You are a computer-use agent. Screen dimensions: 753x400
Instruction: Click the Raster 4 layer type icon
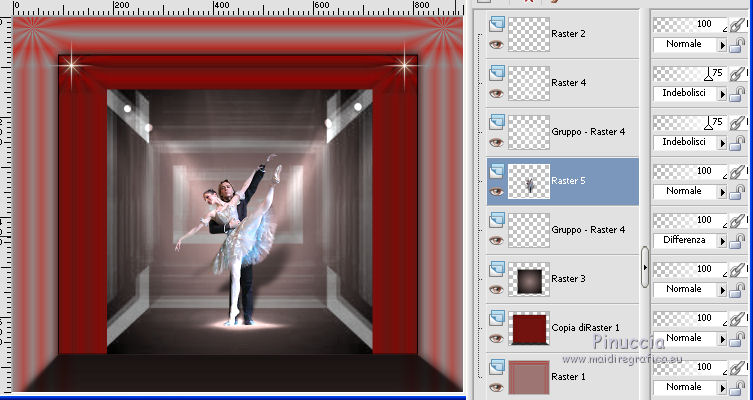[x=497, y=73]
